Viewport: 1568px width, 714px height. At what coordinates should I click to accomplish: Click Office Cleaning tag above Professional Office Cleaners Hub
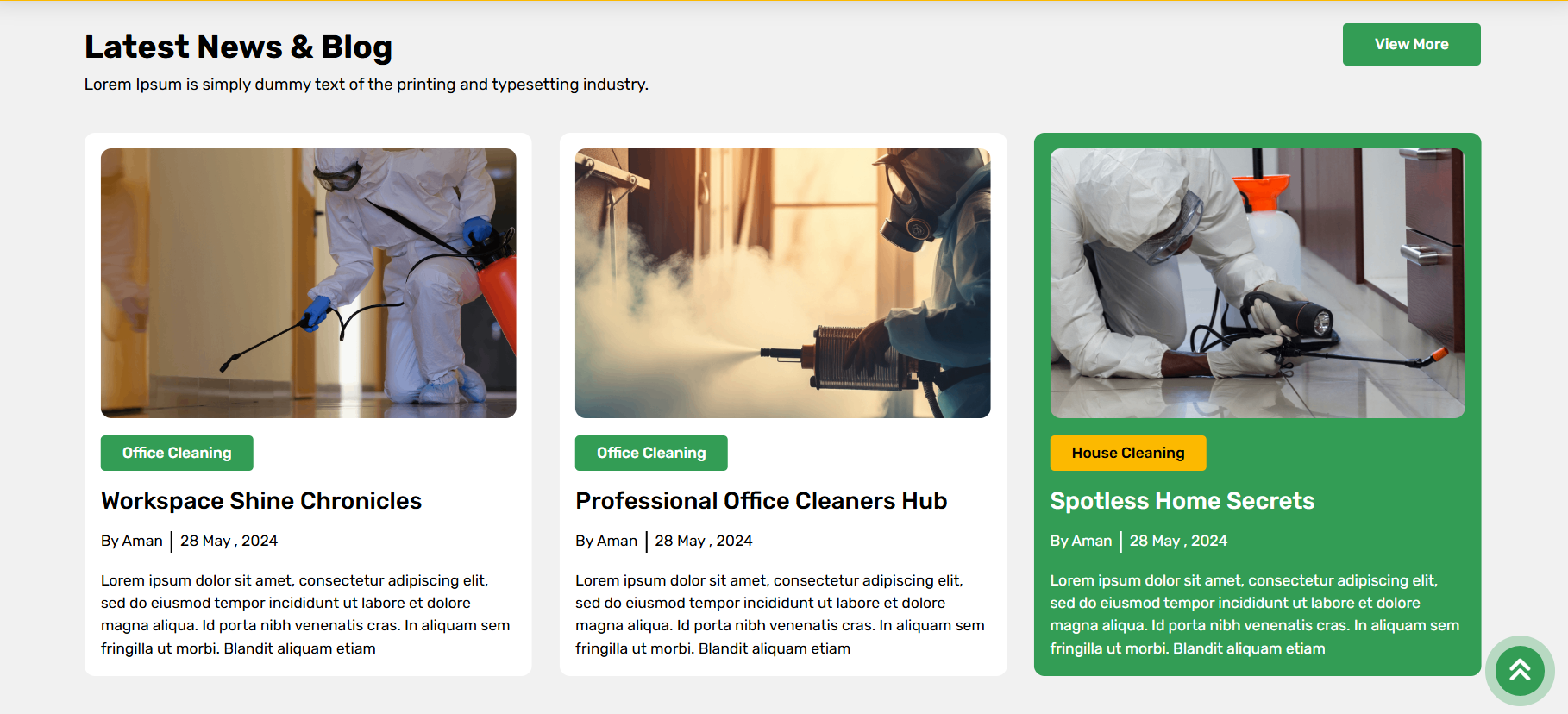click(x=651, y=454)
